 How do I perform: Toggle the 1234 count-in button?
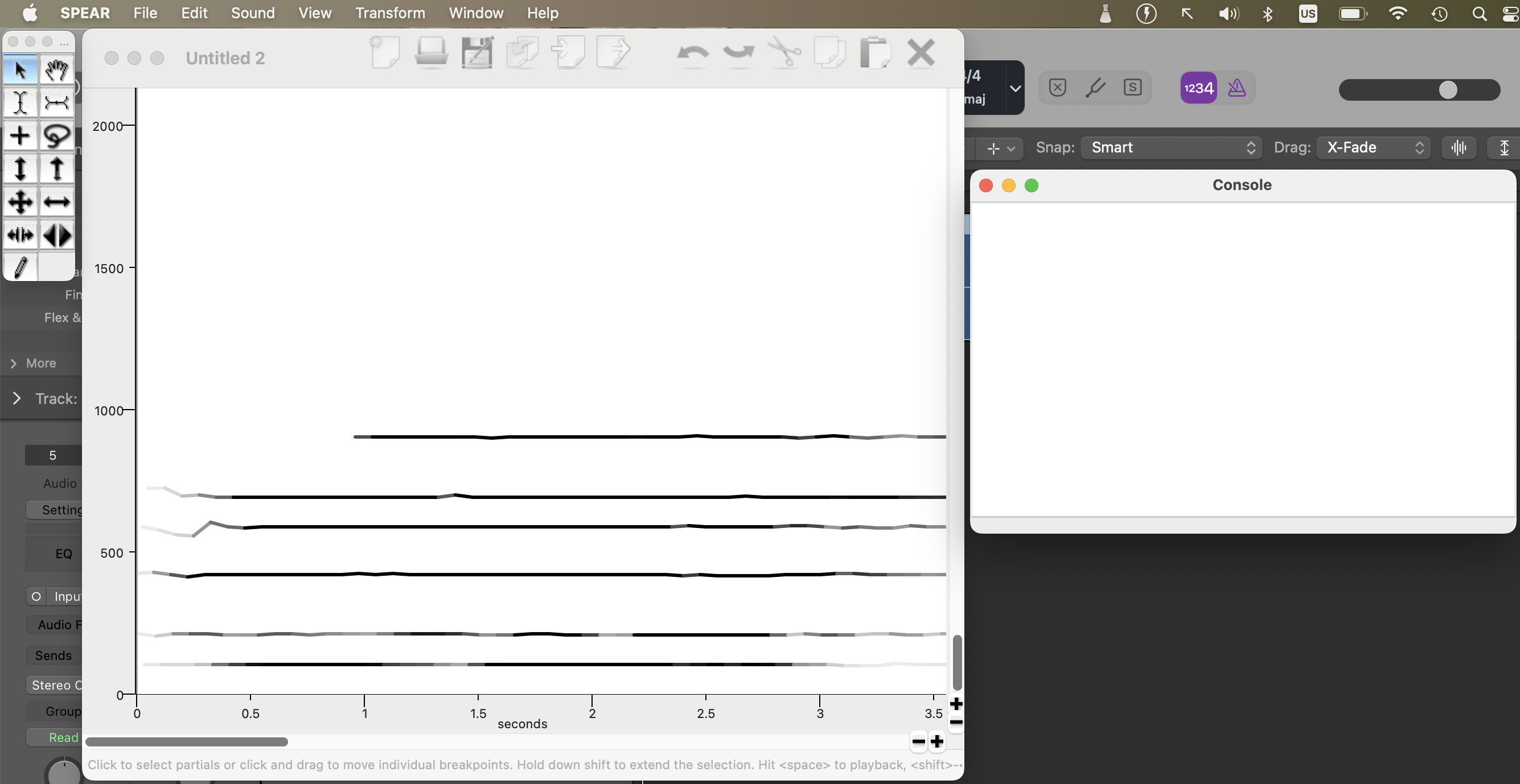[x=1198, y=88]
